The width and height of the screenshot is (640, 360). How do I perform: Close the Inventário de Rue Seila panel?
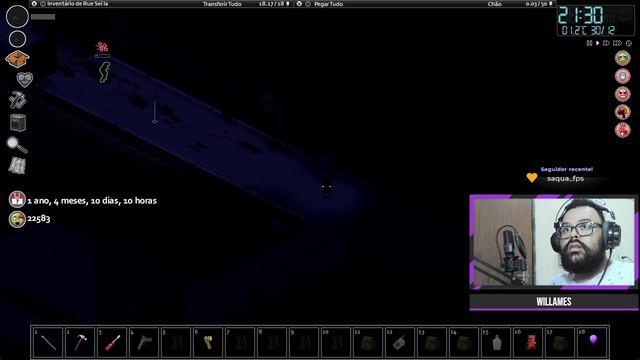[34, 4]
